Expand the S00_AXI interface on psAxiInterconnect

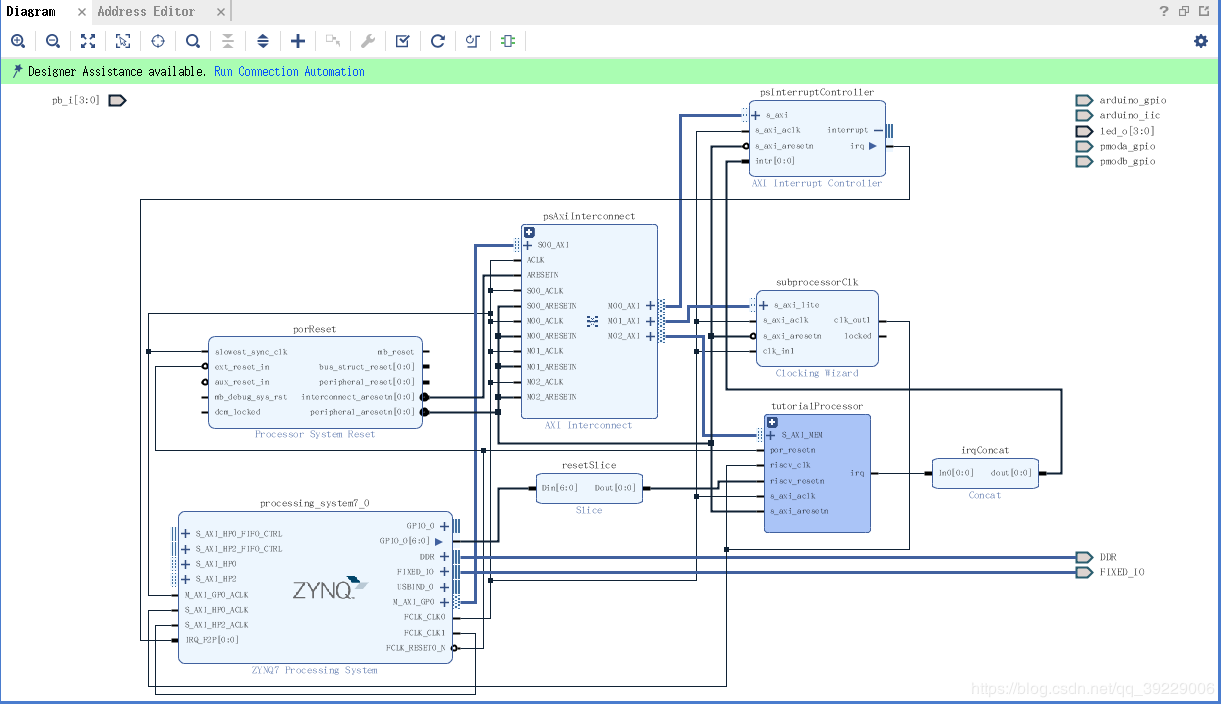point(528,245)
